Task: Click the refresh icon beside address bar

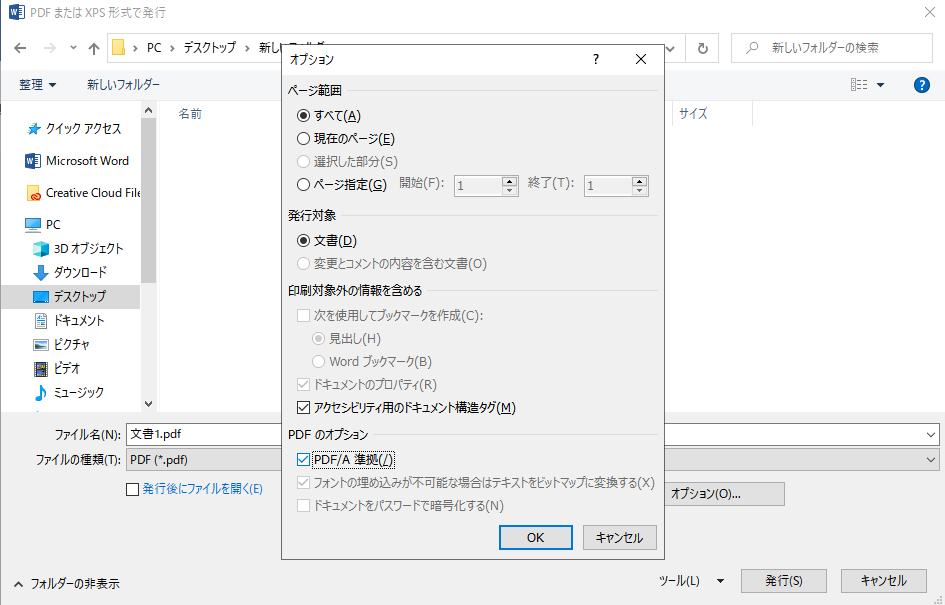Action: click(703, 48)
